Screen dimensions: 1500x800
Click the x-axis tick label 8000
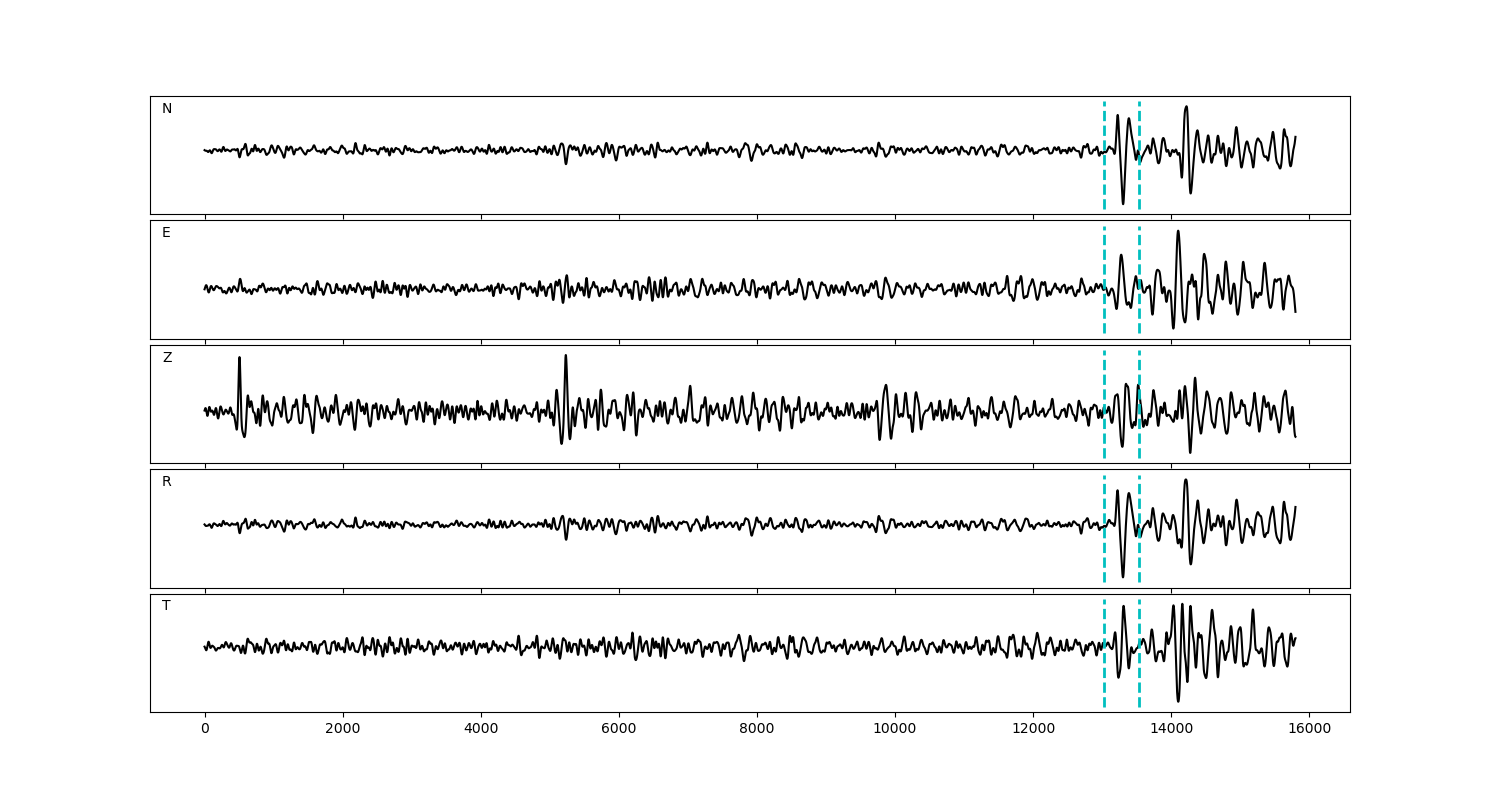pos(757,730)
